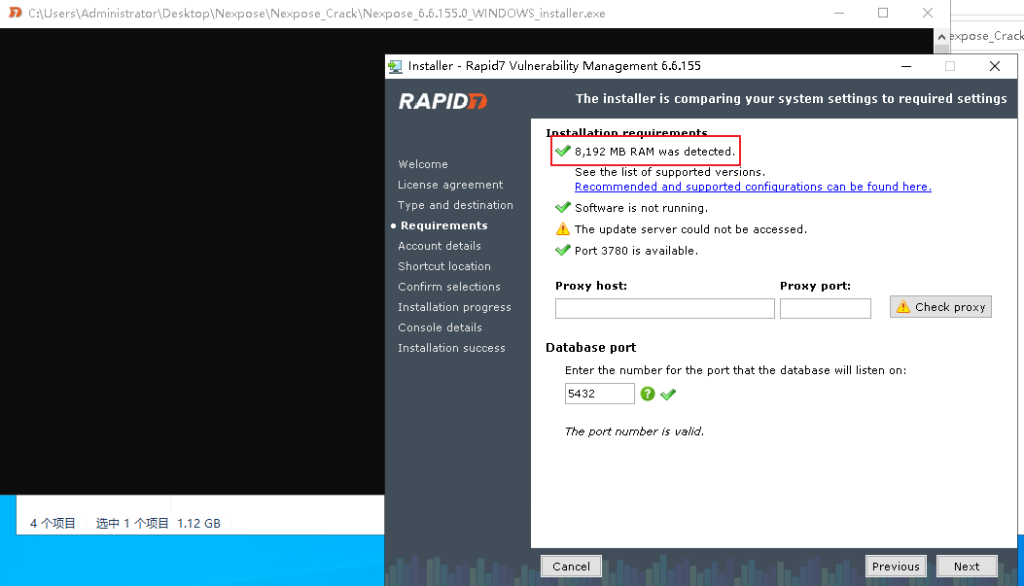Select the Requirements step
The image size is (1024, 586).
444,225
